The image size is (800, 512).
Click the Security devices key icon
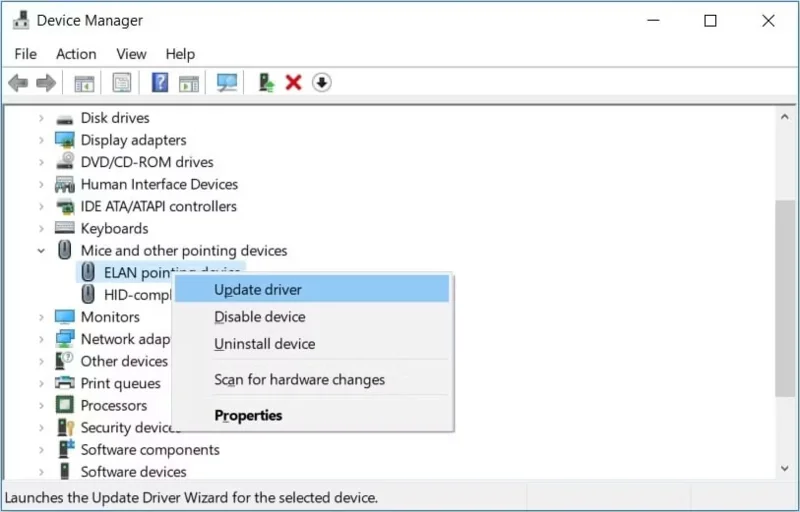[x=65, y=427]
